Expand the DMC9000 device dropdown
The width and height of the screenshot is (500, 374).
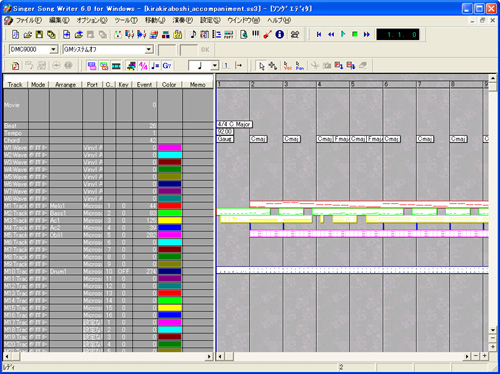pyautogui.click(x=53, y=50)
